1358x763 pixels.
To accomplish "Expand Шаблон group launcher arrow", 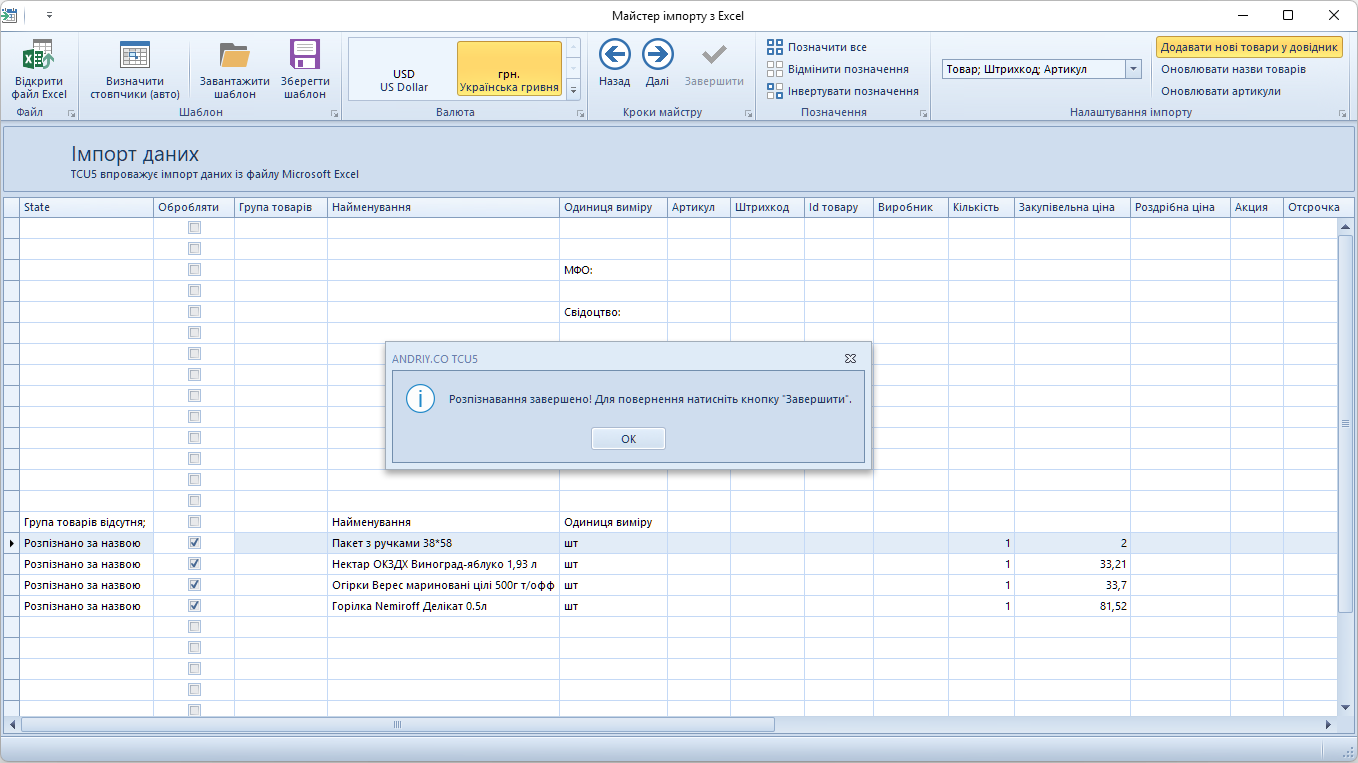I will (334, 115).
